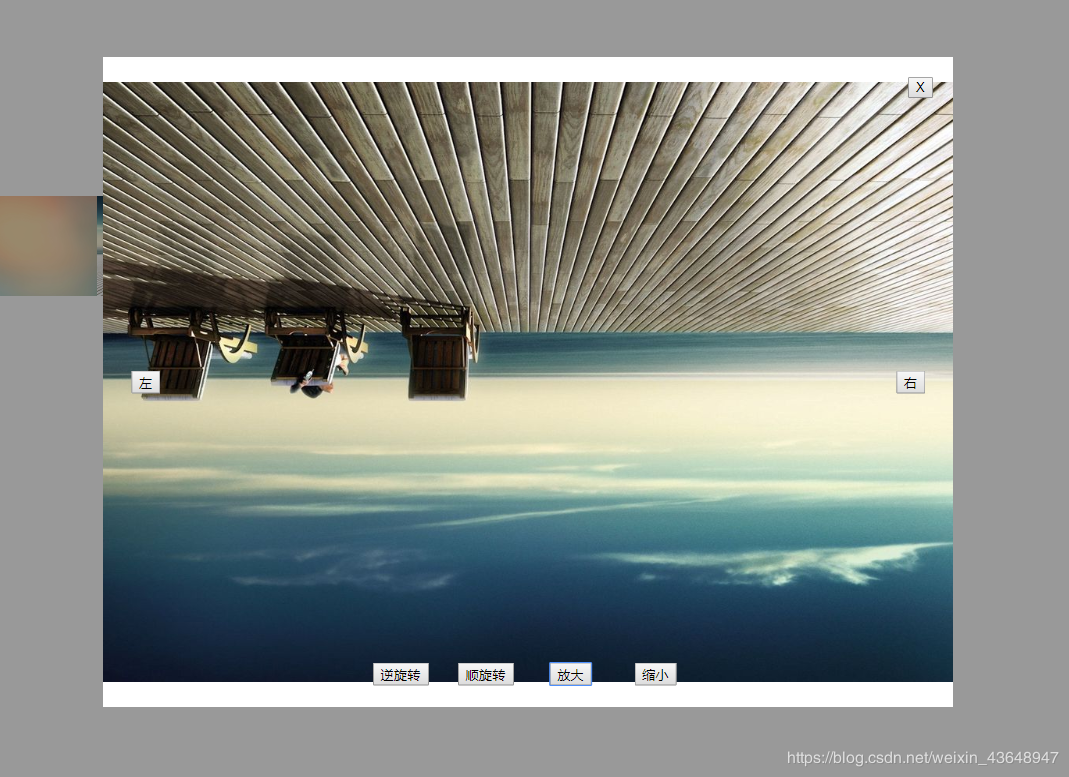
Task: Shrink the image with the 缩小 button
Action: pyautogui.click(x=655, y=674)
